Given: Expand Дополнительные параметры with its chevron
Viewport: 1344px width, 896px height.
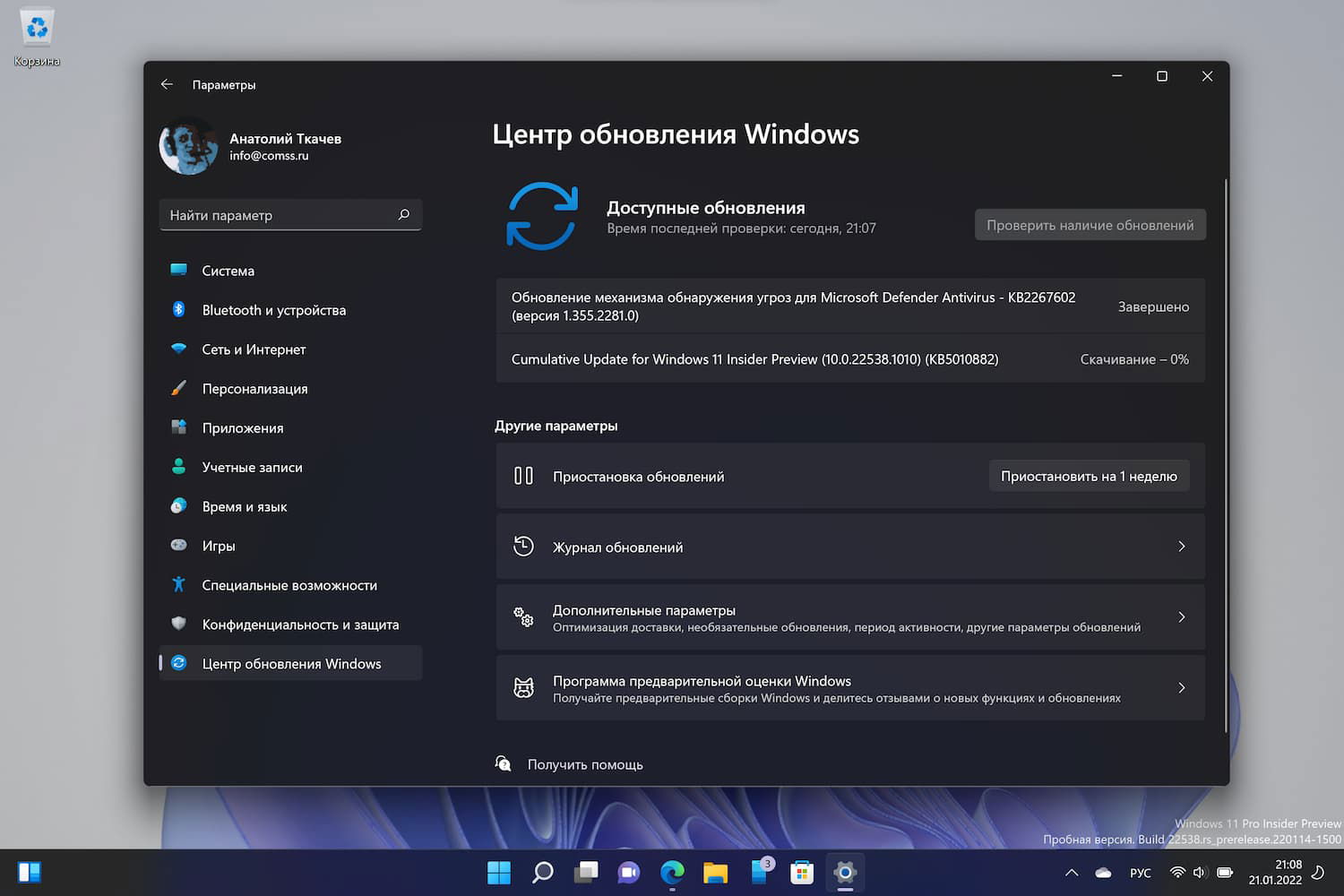Looking at the screenshot, I should click(1181, 616).
